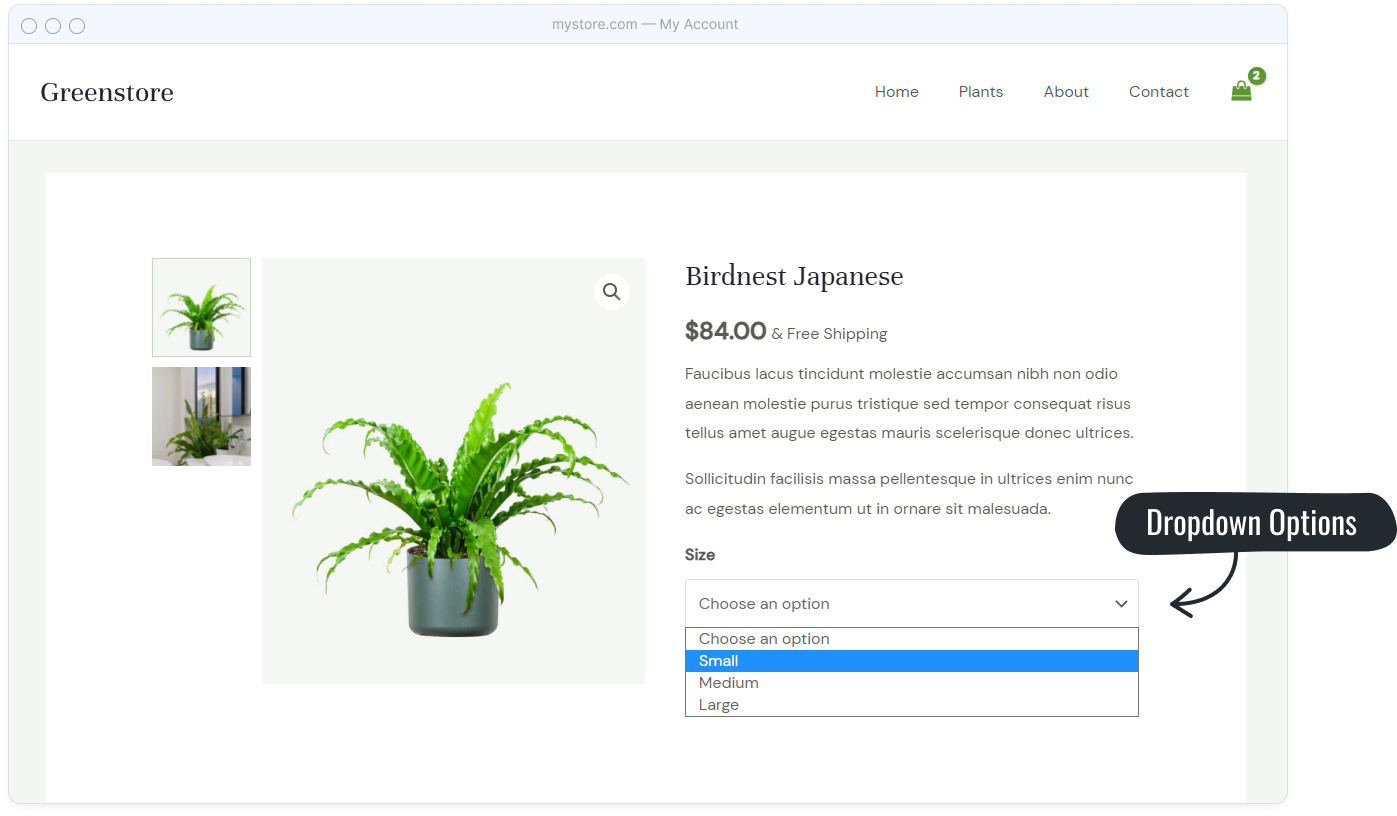Click the Size label
The height and width of the screenshot is (816, 1397).
click(x=700, y=555)
